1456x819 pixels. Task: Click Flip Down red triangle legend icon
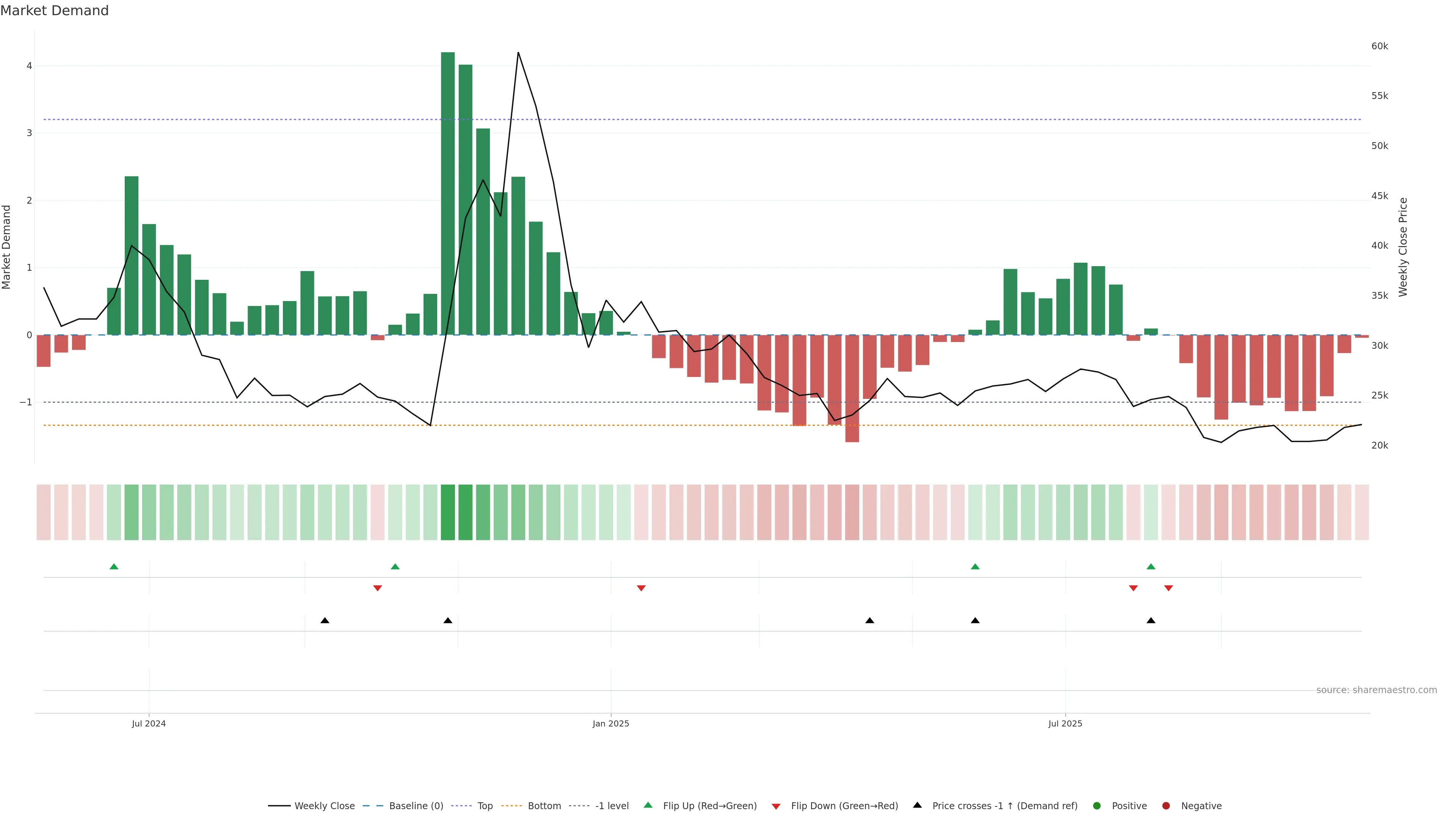coord(776,806)
